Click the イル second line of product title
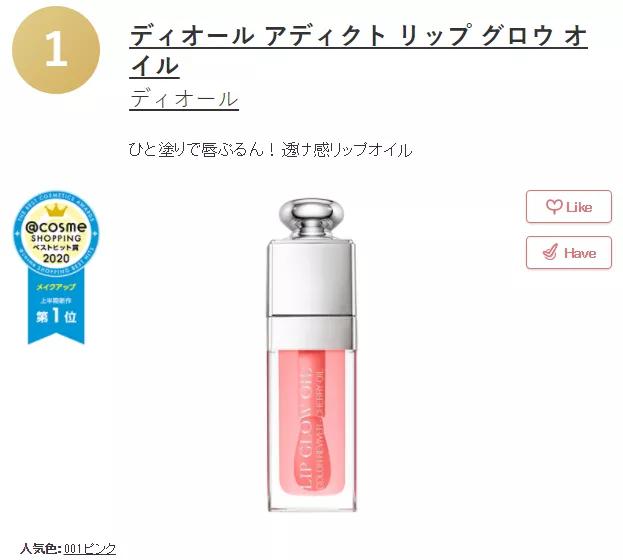623x560 pixels. click(155, 66)
